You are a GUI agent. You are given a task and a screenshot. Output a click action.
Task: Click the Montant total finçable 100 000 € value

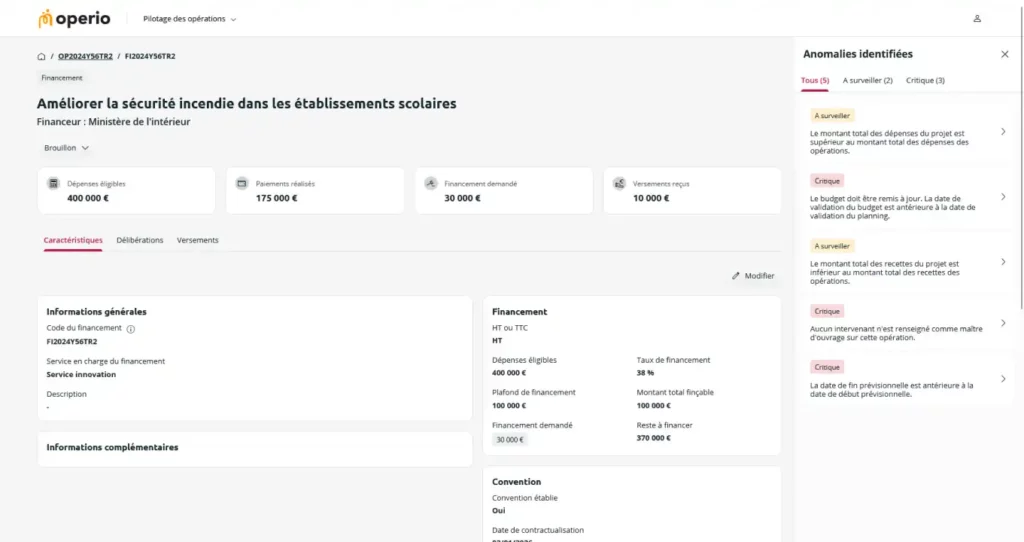tap(653, 406)
